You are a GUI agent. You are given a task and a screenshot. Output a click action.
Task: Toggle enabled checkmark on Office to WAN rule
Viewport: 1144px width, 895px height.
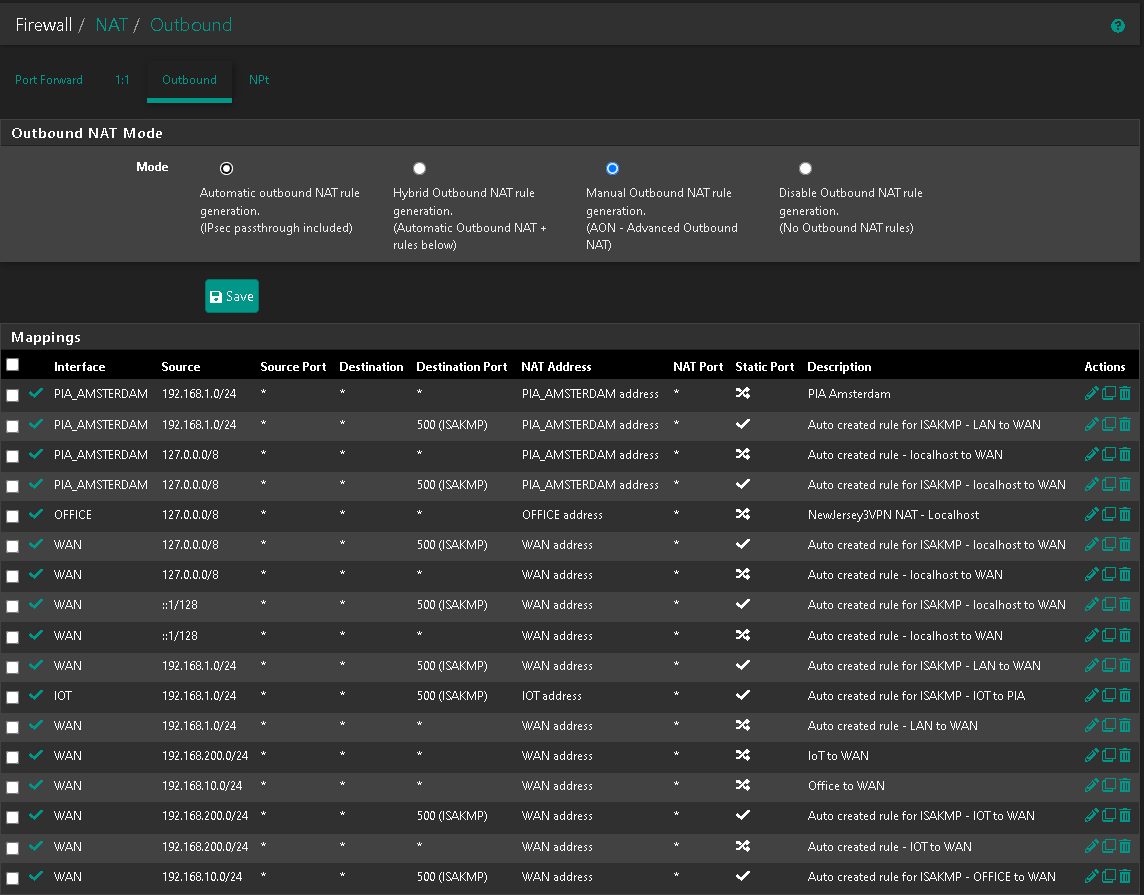pyautogui.click(x=36, y=786)
